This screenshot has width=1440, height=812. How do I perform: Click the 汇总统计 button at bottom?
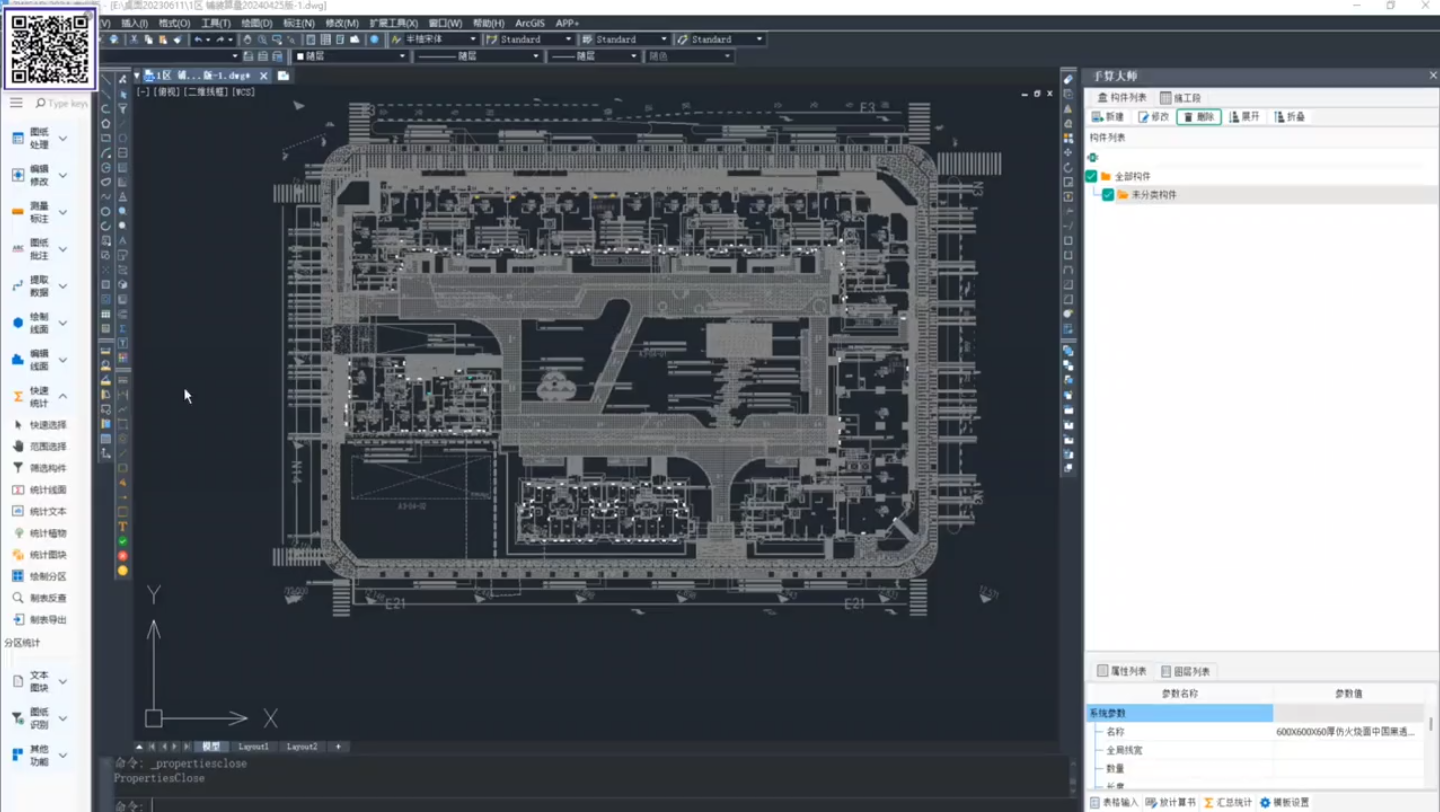1228,803
